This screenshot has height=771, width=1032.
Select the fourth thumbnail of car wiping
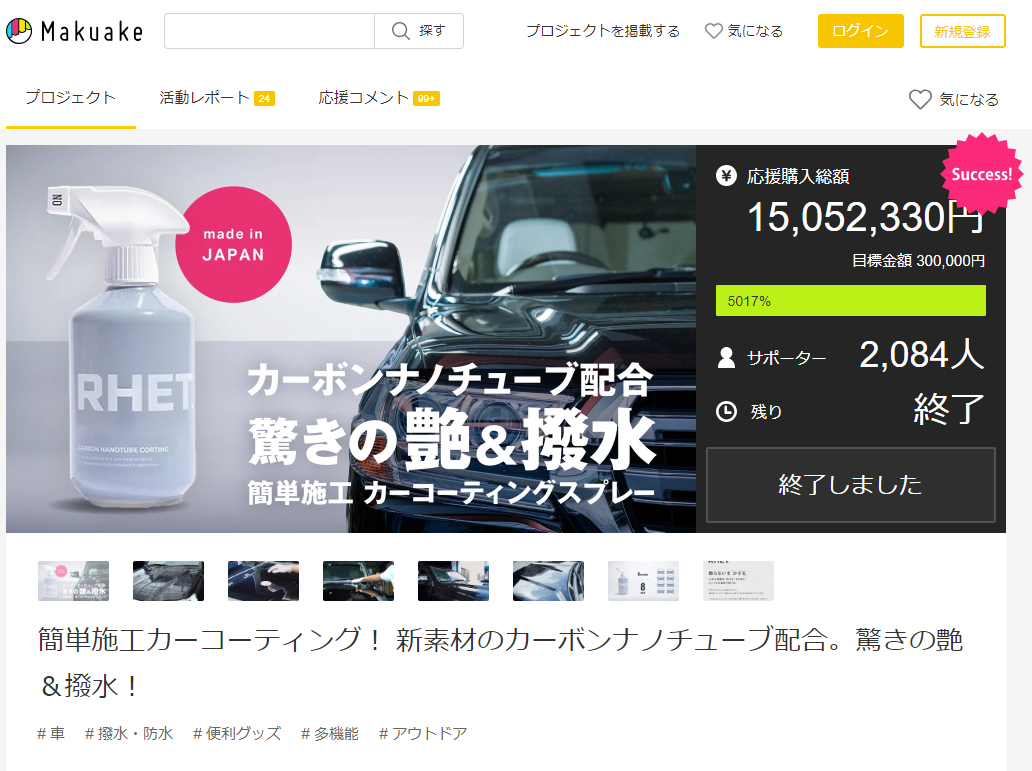tap(358, 581)
